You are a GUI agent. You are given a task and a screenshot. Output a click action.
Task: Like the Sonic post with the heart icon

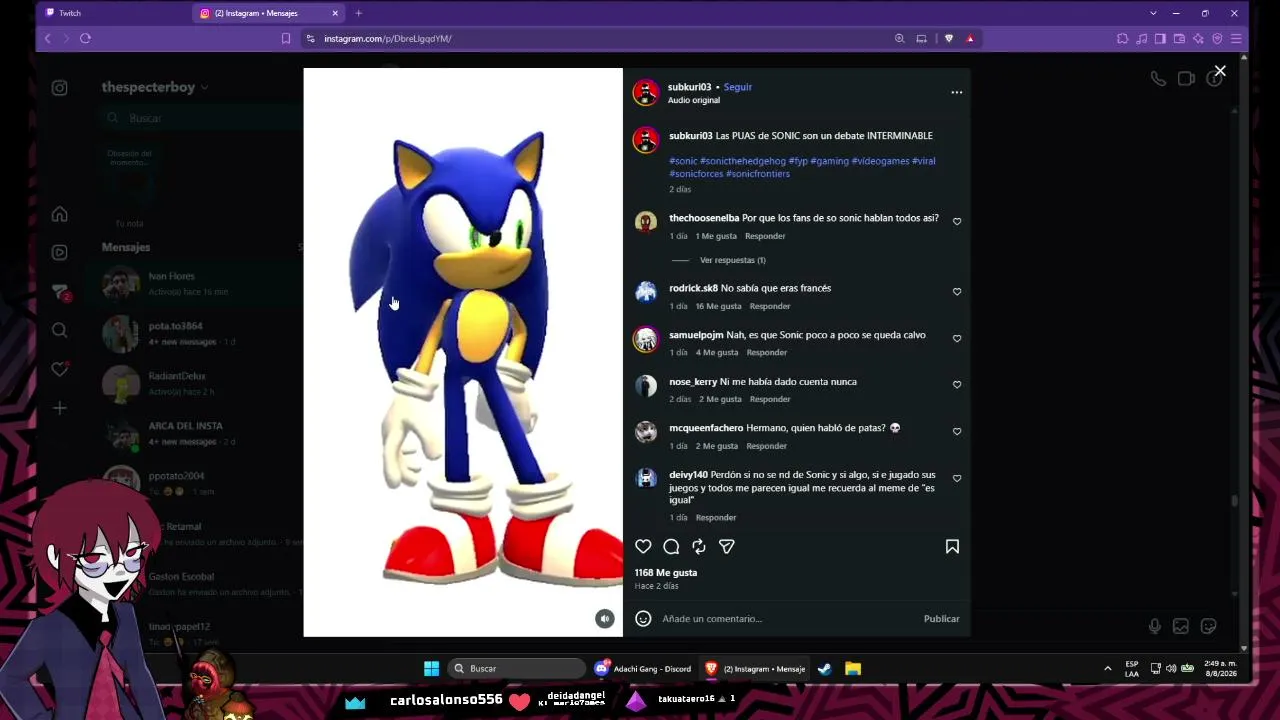[643, 547]
